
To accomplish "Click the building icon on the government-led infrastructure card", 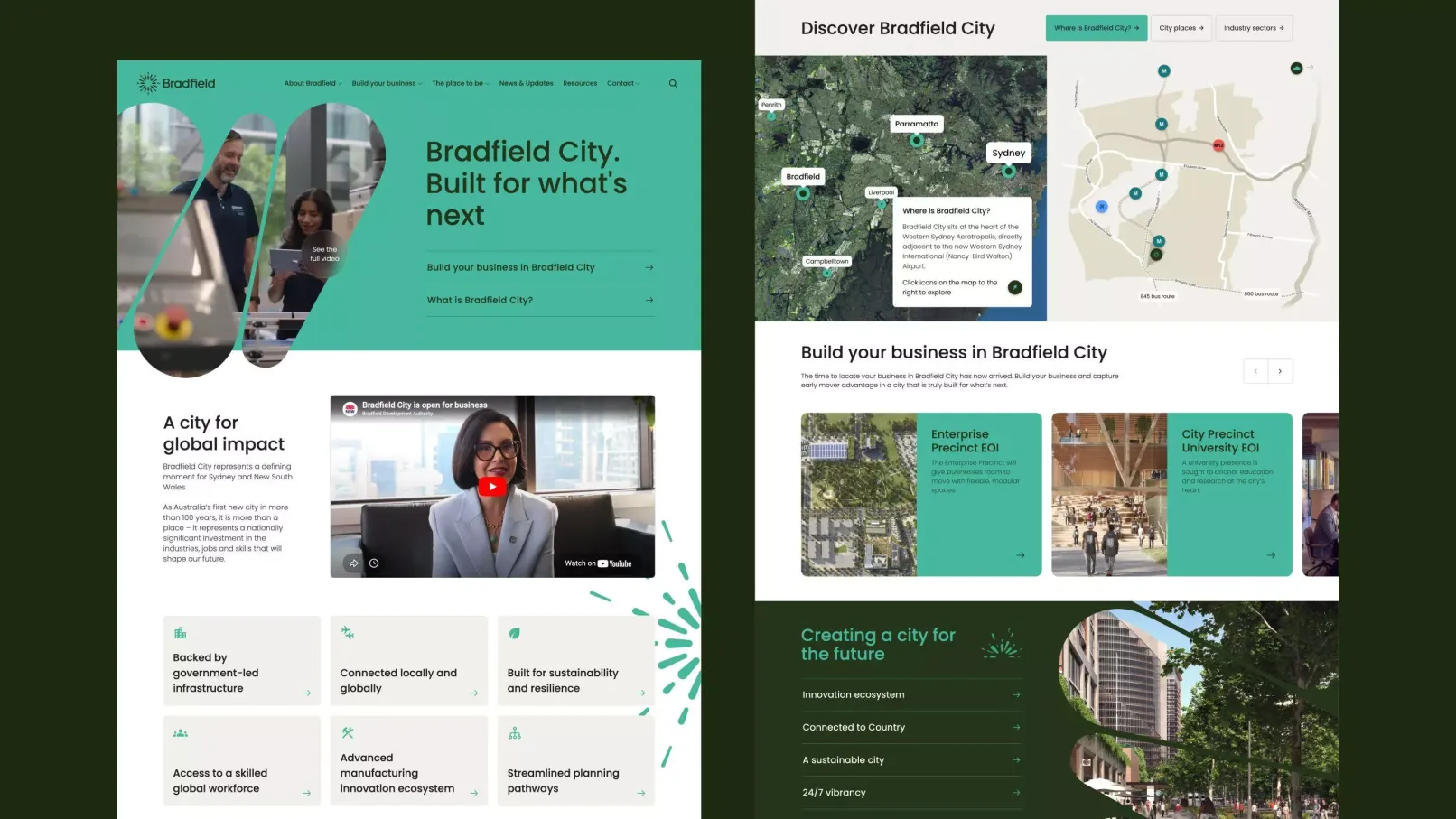I will 180,633.
